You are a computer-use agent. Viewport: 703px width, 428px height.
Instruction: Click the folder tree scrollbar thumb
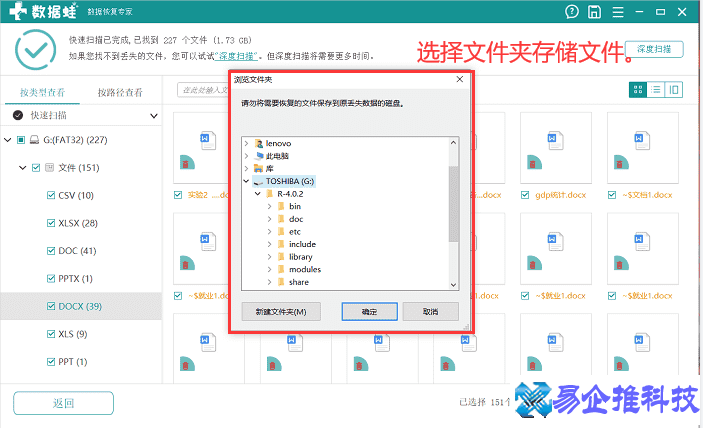click(453, 204)
